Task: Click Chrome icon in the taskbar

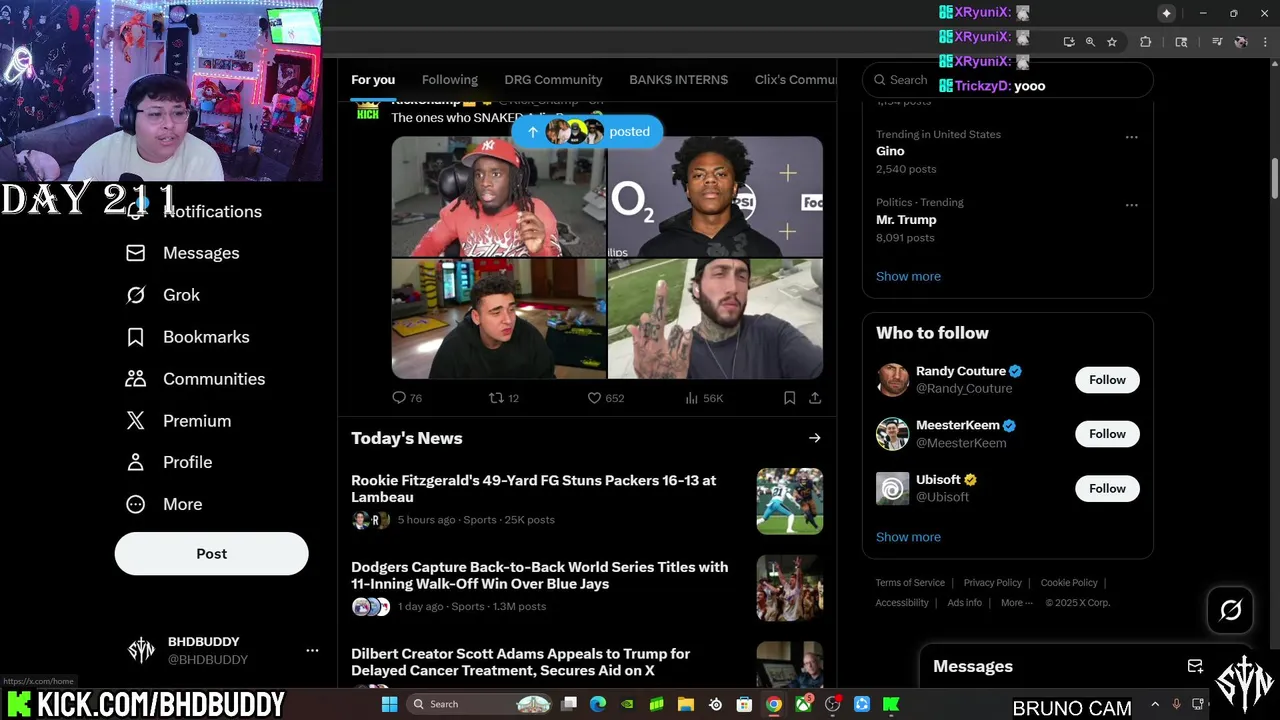Action: coord(774,704)
